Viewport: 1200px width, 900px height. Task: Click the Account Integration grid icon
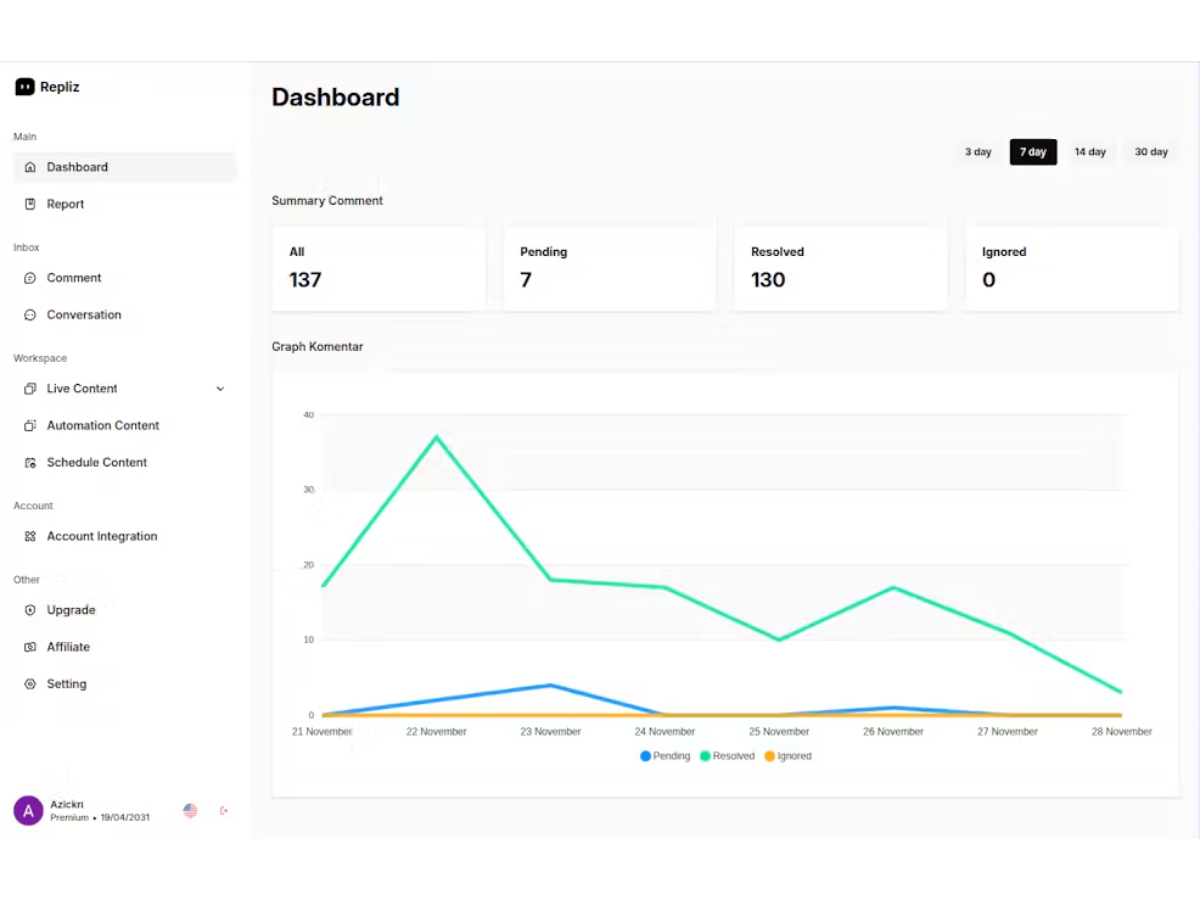click(30, 537)
